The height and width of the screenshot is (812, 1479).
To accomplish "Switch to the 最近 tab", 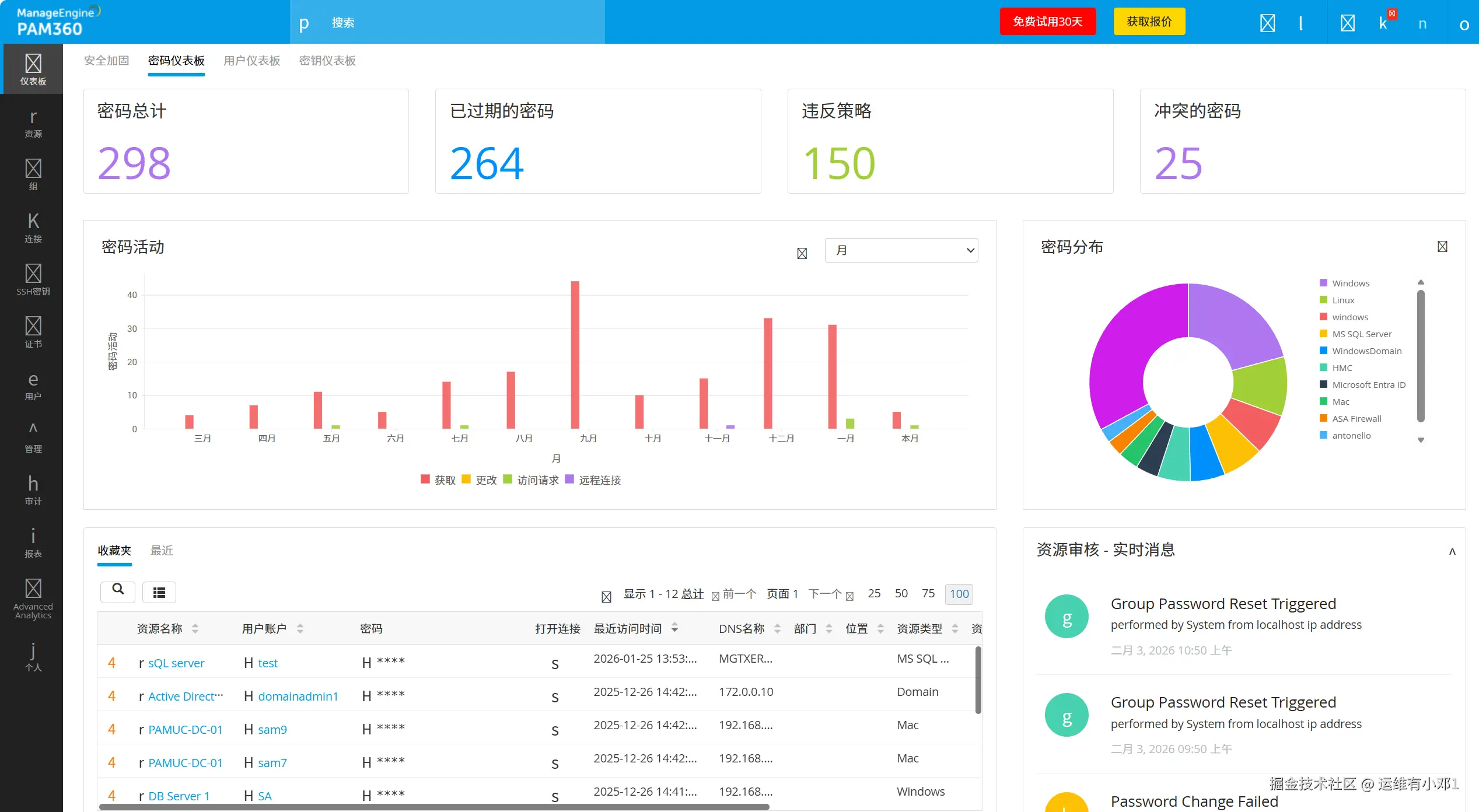I will [x=162, y=550].
